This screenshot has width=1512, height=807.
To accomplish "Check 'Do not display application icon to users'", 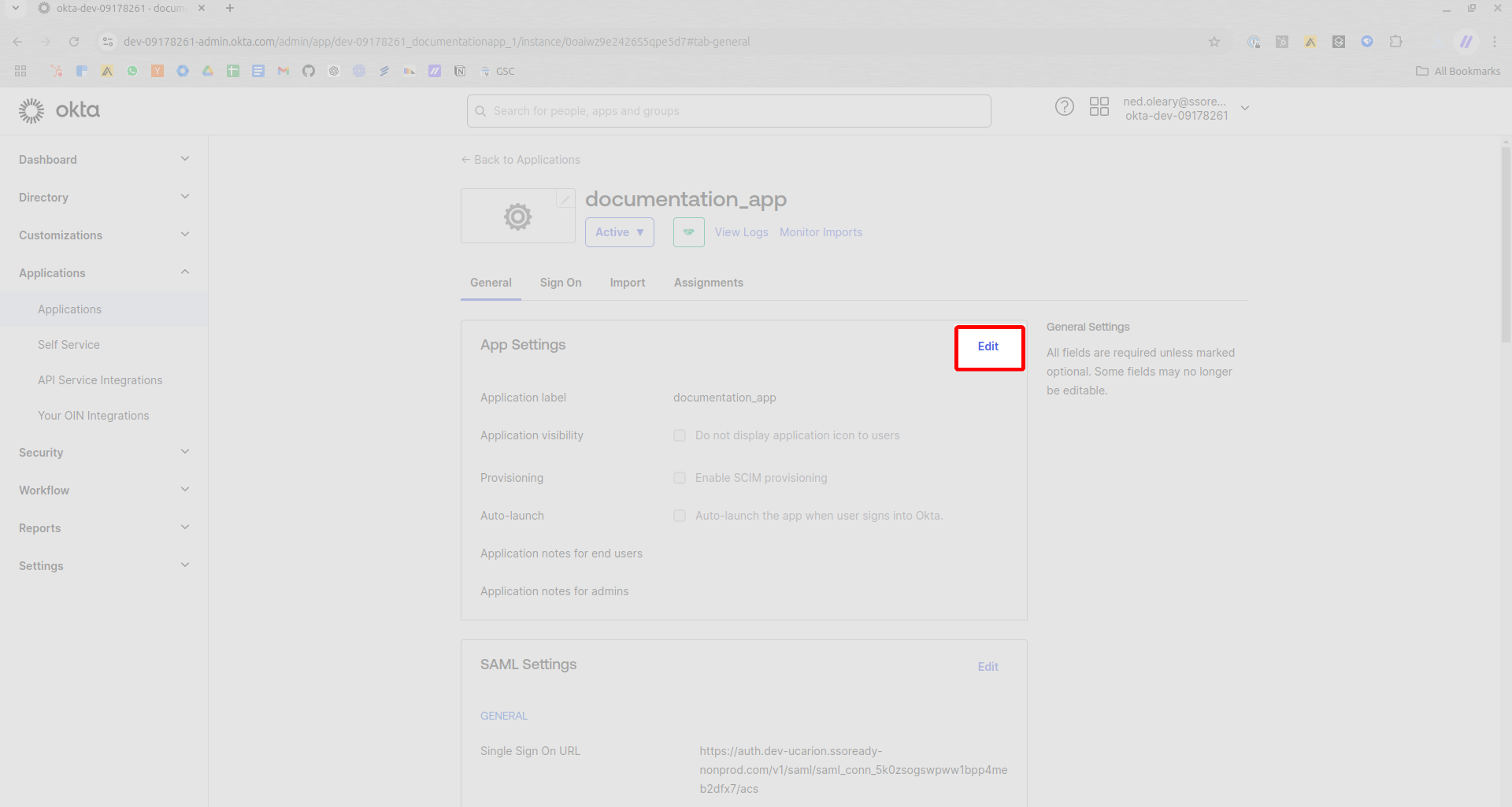I will pos(679,435).
